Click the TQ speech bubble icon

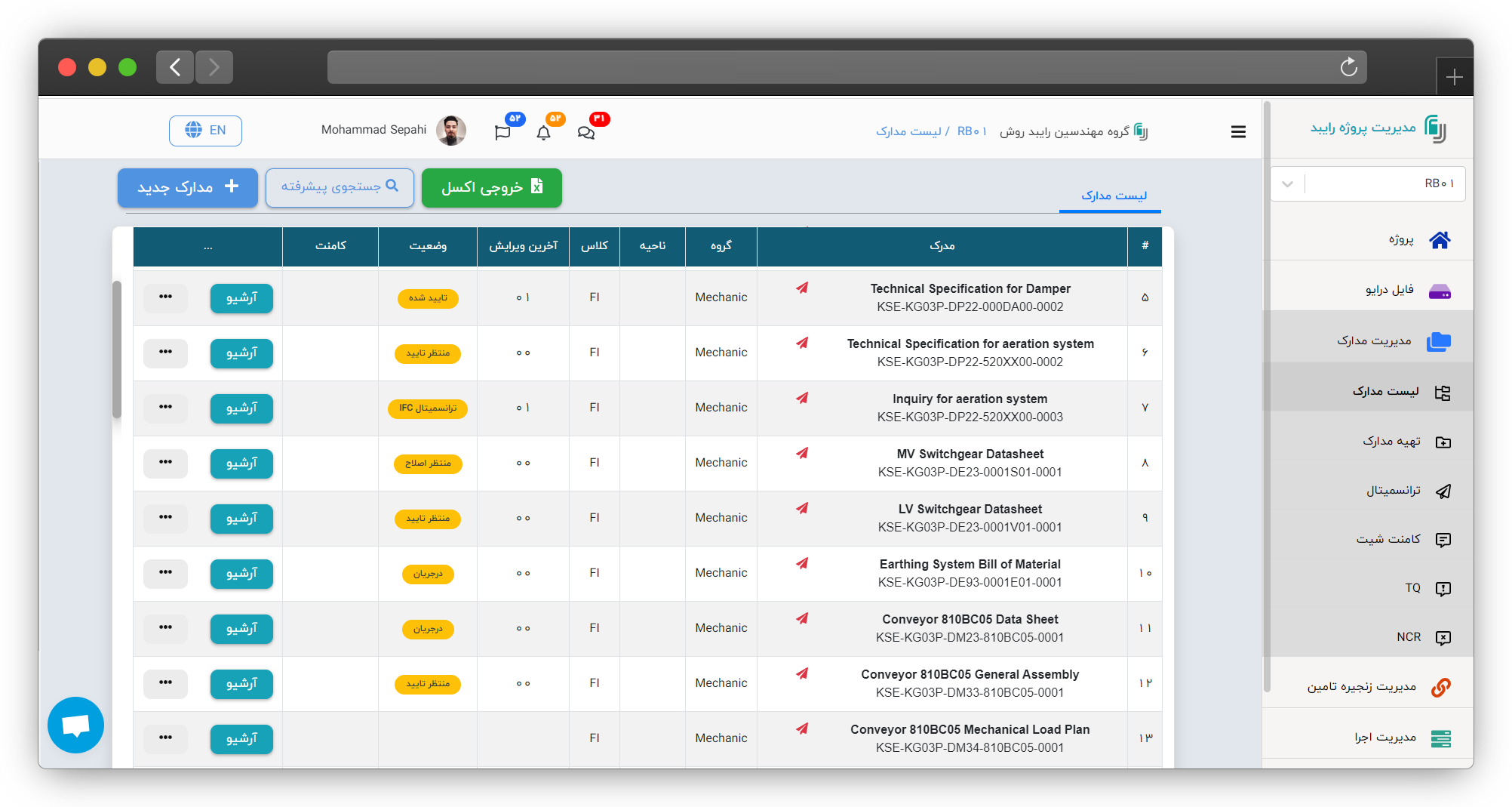[1443, 589]
